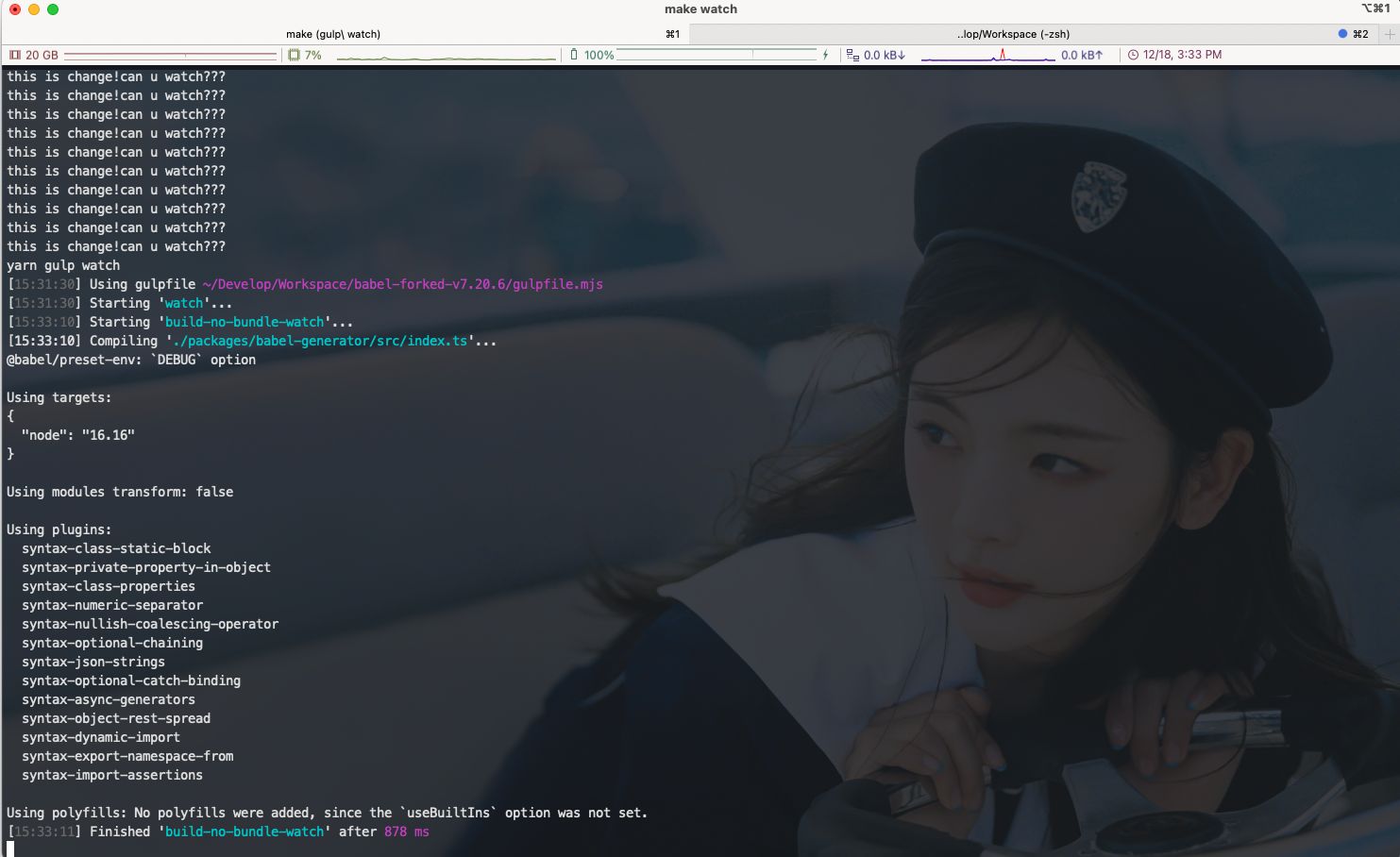Click the syntax-numeric-separator plugin line
1400x857 pixels.
point(112,605)
